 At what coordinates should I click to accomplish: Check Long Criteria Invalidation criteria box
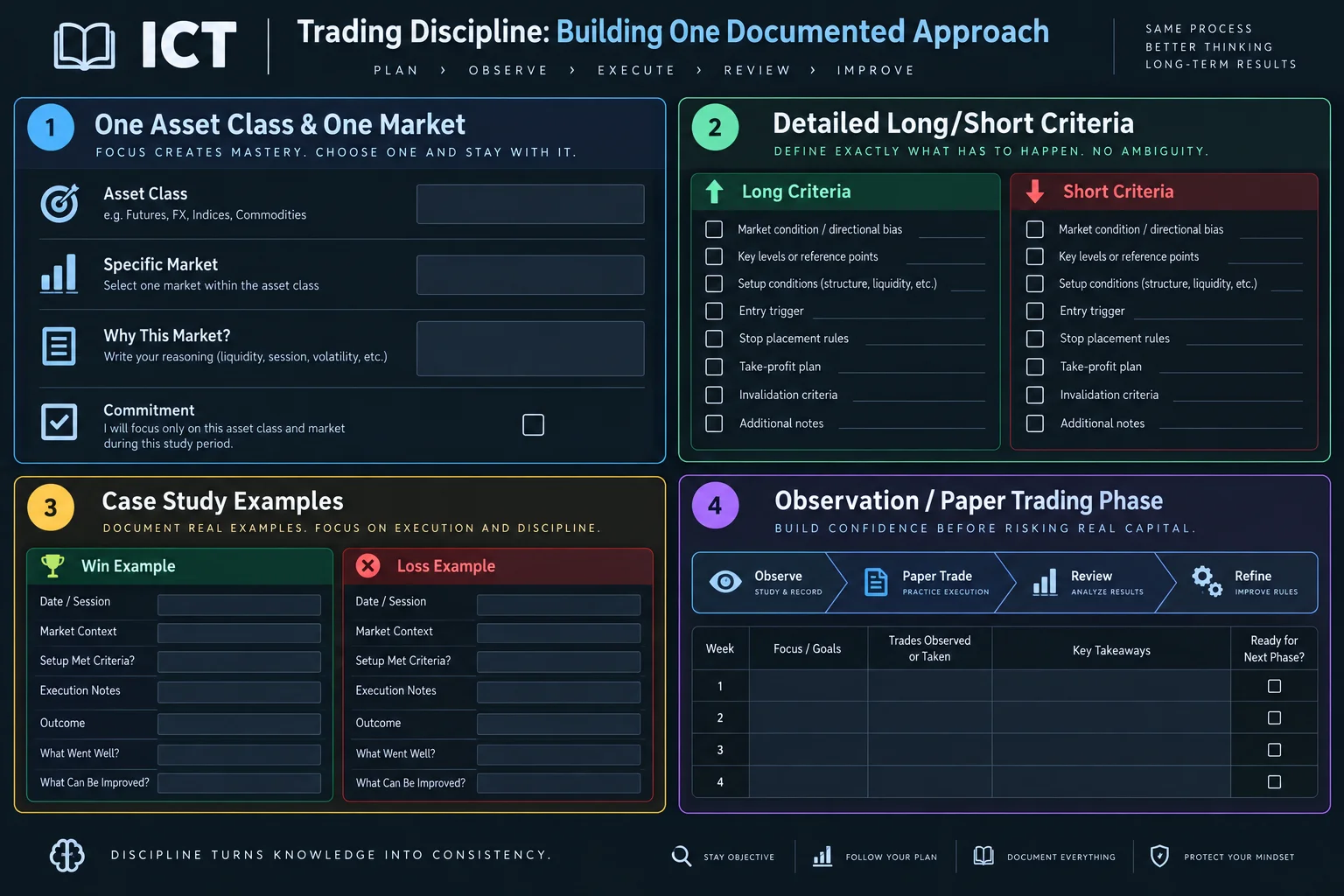(x=714, y=395)
